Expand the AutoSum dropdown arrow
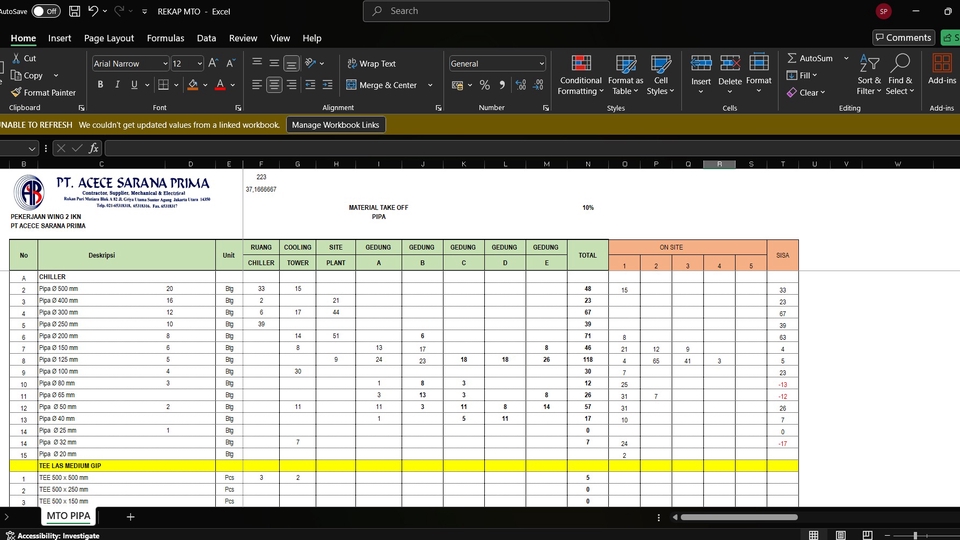 pos(846,58)
